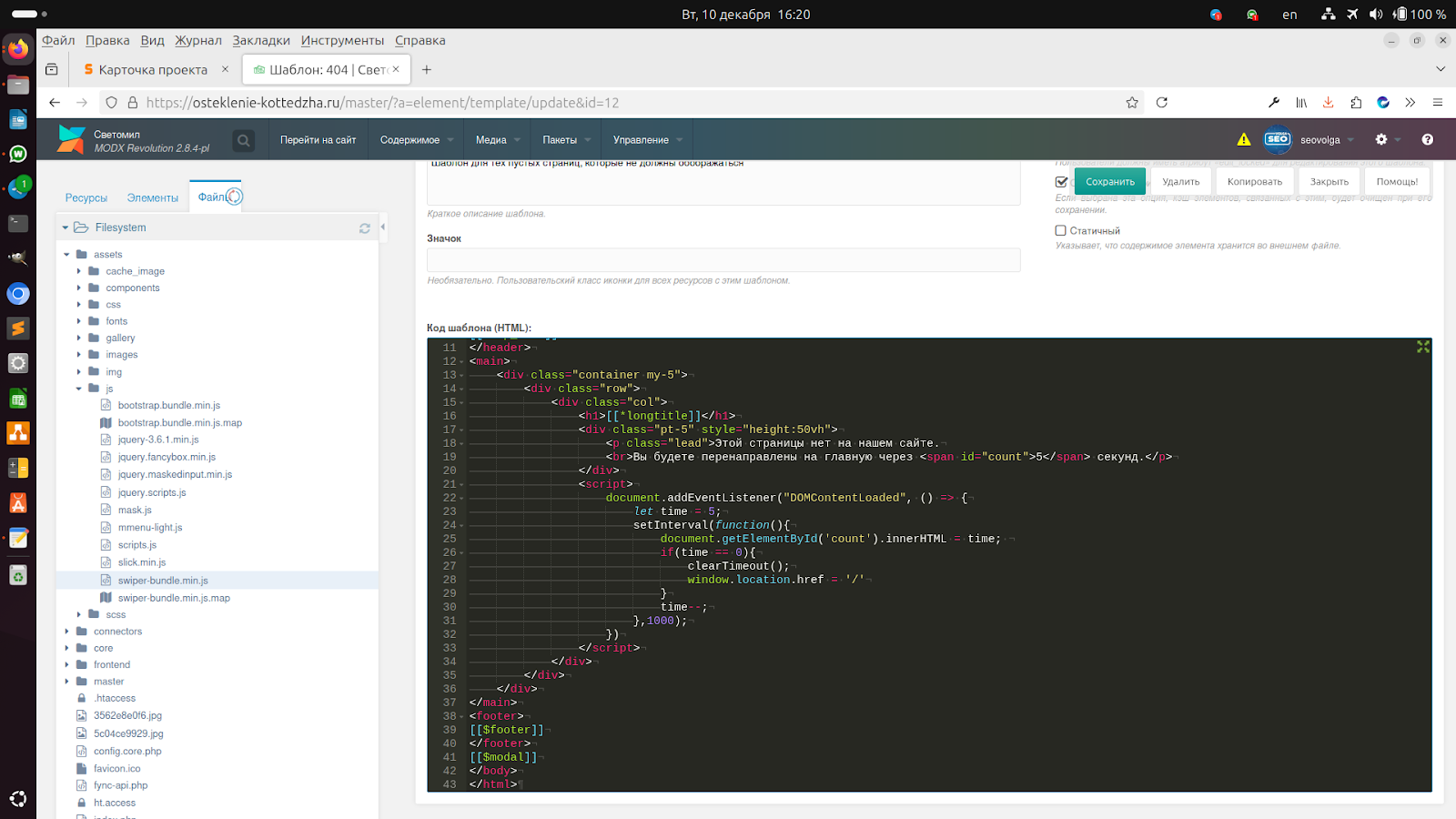
Task: Go back to previous page
Action: click(55, 103)
